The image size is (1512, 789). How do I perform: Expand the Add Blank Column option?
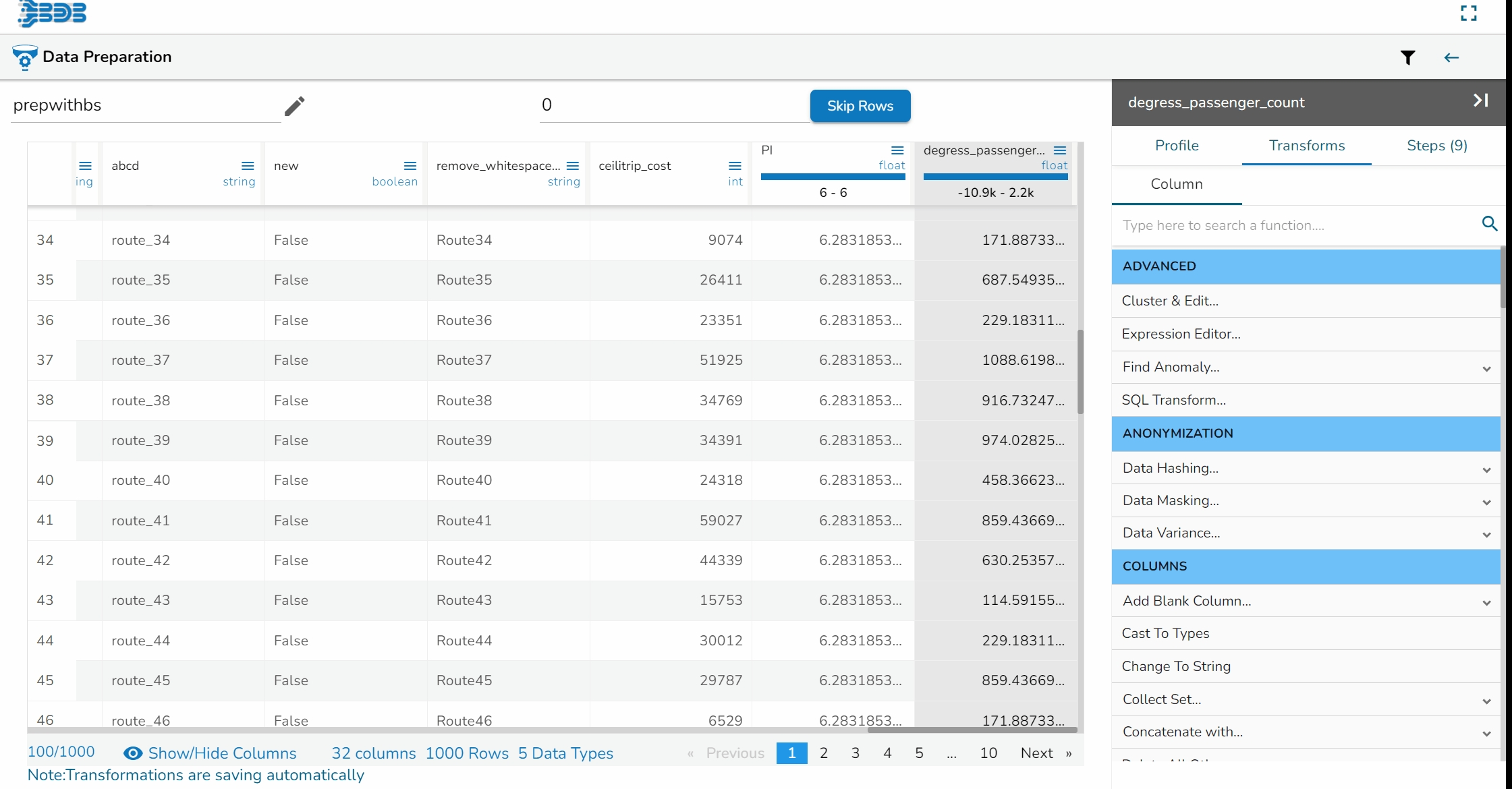tap(1486, 603)
